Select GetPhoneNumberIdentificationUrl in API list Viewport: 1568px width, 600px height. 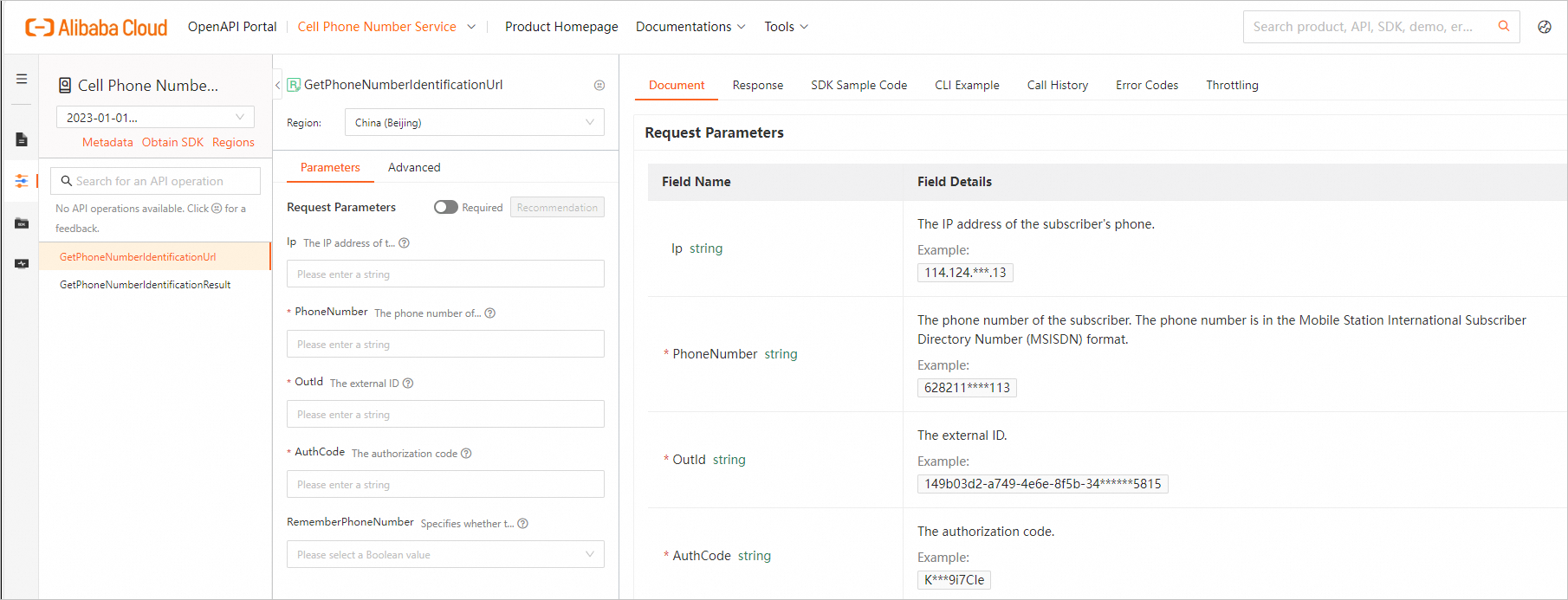coord(155,257)
